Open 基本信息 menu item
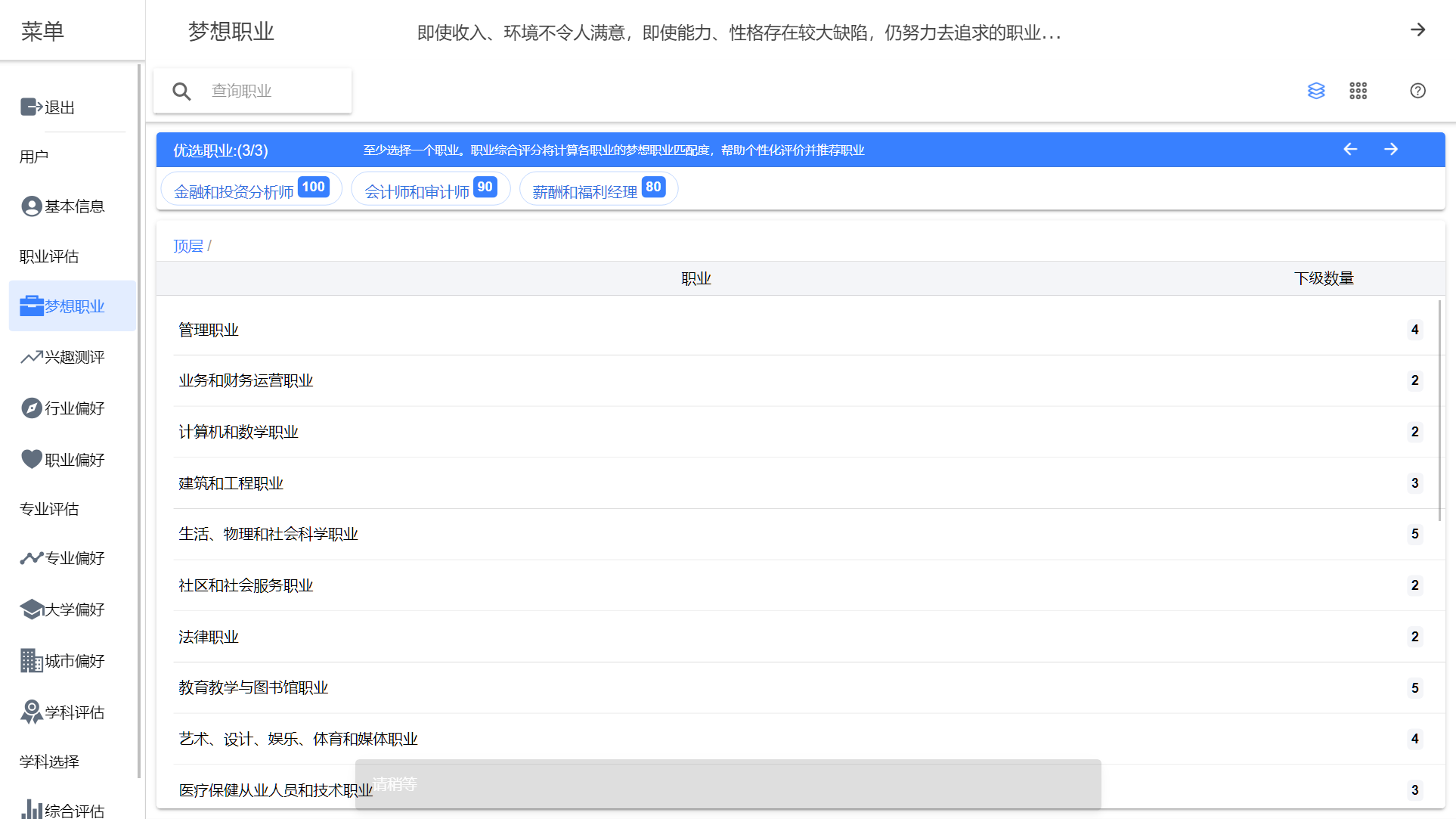Image resolution: width=1456 pixels, height=819 pixels. (75, 206)
